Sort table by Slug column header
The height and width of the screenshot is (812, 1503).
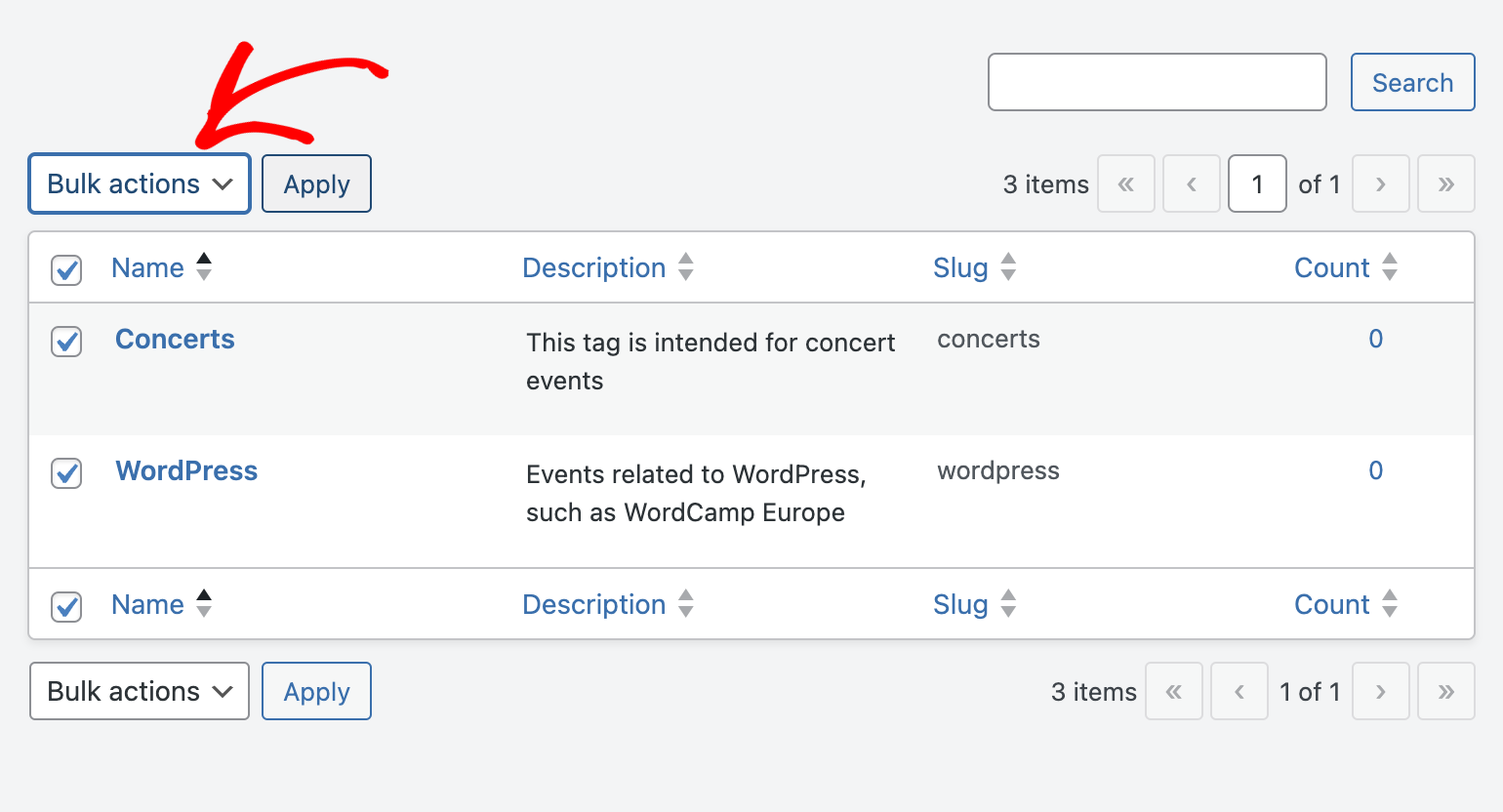[960, 267]
